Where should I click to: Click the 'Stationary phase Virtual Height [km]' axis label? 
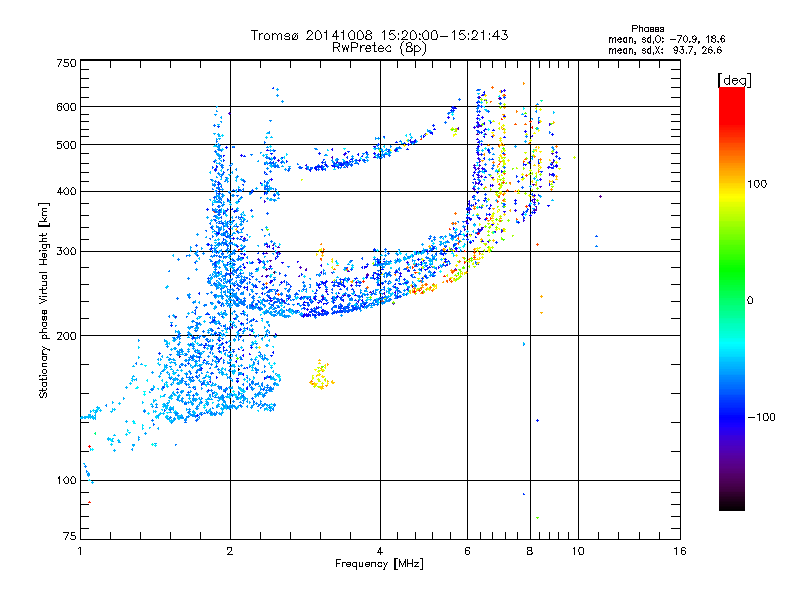(44, 301)
